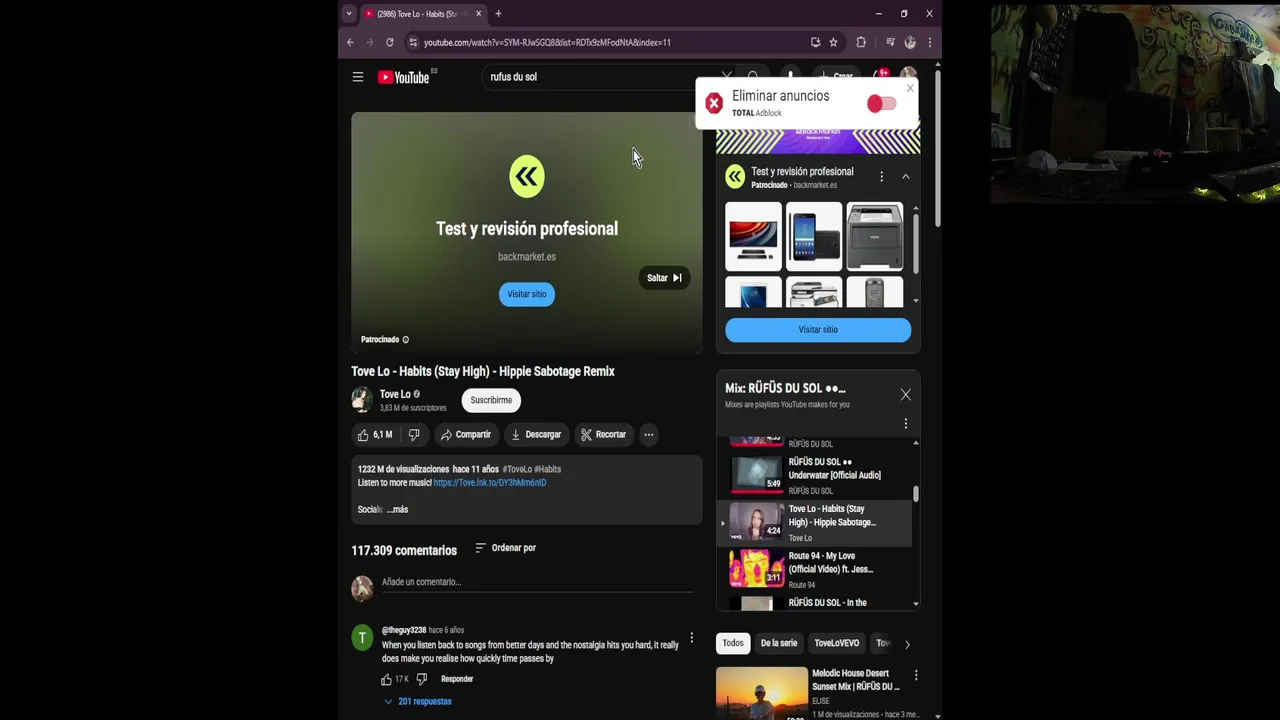Select the De la serie filter chip
1280x720 pixels.
[778, 644]
